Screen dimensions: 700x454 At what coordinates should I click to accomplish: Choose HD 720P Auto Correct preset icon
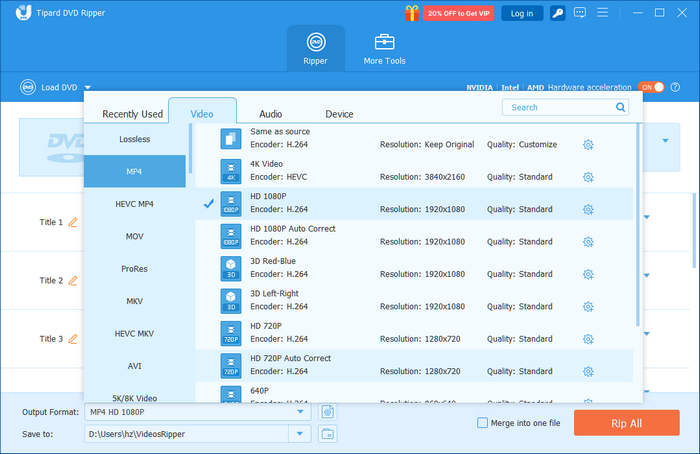tap(231, 366)
